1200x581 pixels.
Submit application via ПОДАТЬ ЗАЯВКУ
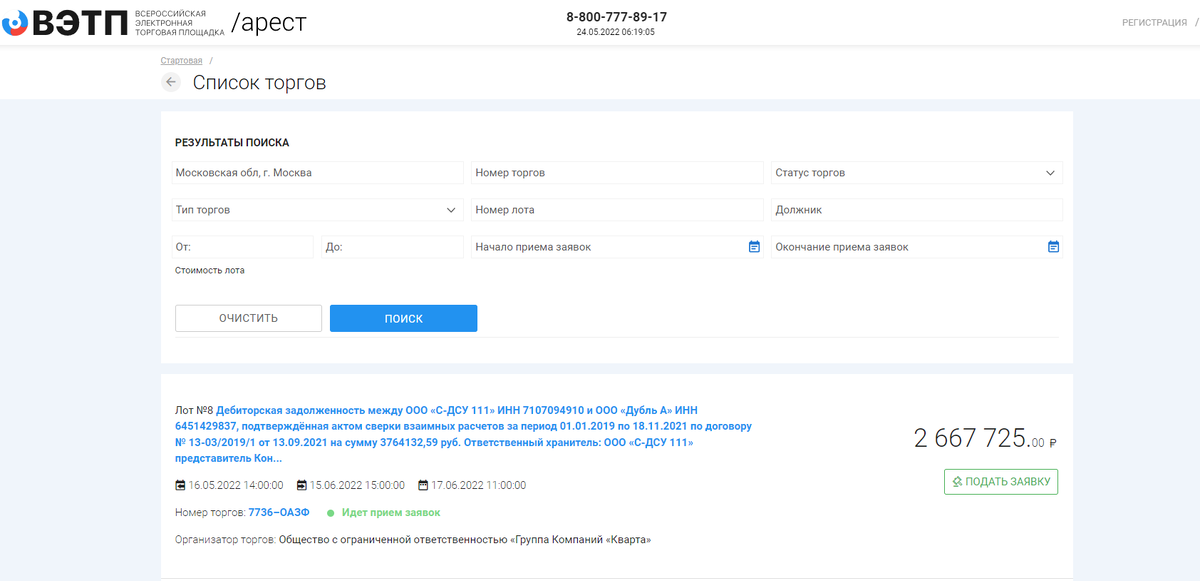pos(1001,482)
